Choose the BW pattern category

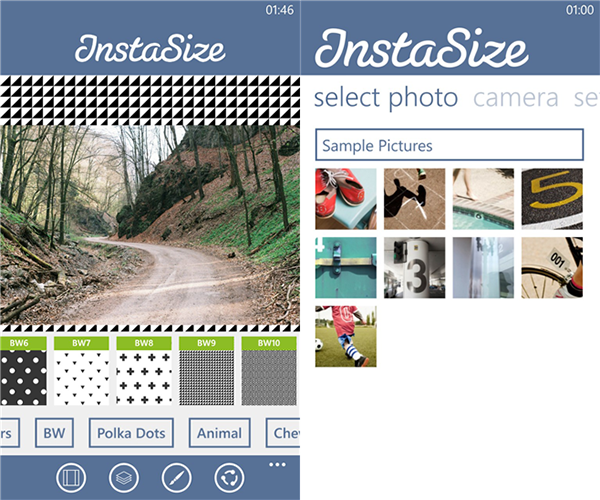pyautogui.click(x=54, y=433)
